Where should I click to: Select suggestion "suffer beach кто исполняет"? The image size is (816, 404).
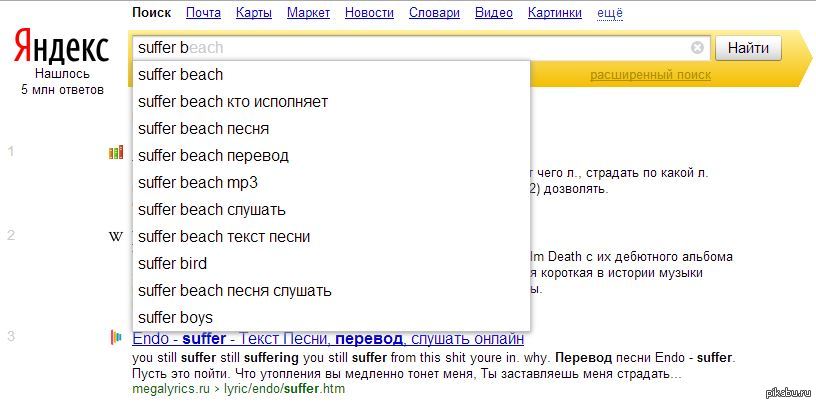233,102
